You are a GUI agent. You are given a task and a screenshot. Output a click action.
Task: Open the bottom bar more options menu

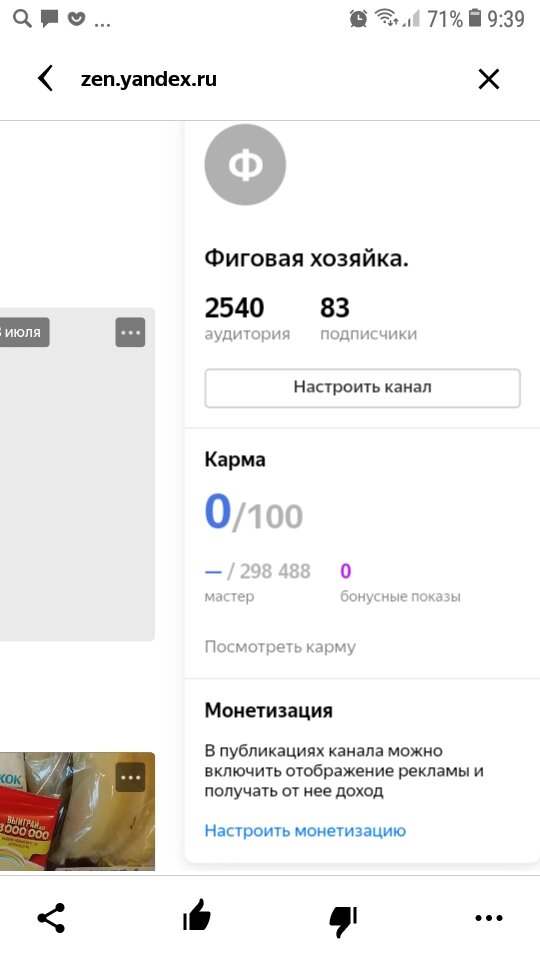pyautogui.click(x=489, y=918)
